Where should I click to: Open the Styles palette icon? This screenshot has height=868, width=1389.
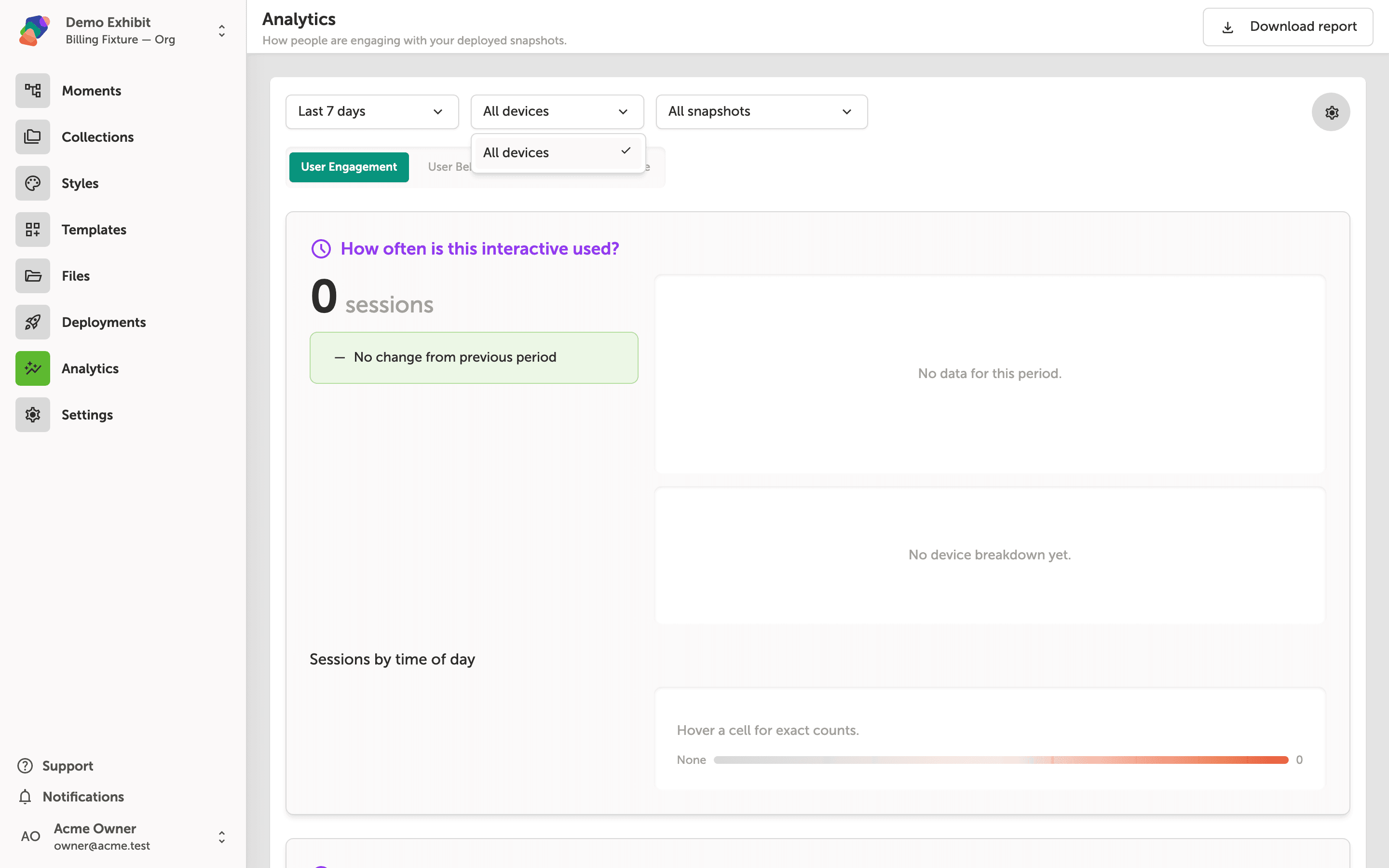tap(33, 183)
